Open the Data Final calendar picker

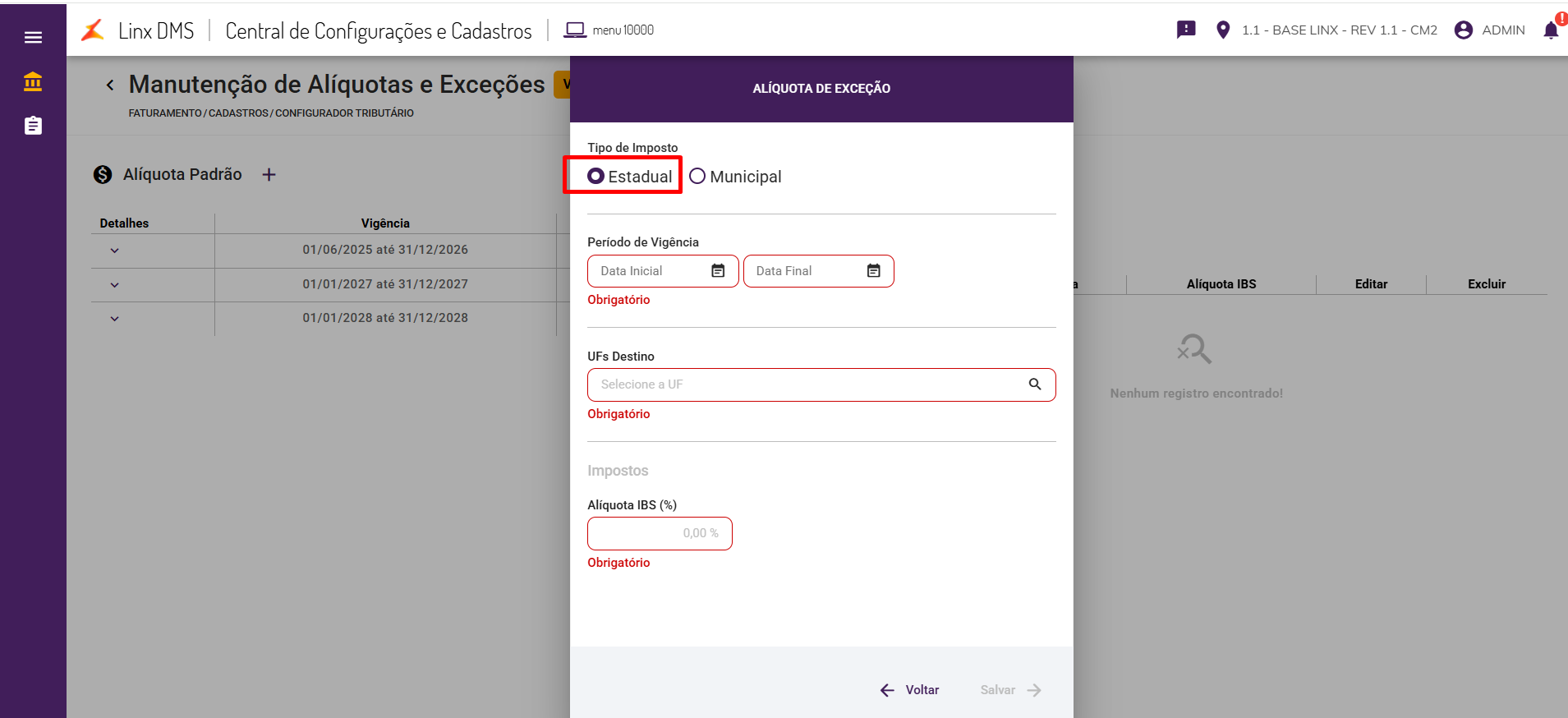[x=874, y=271]
